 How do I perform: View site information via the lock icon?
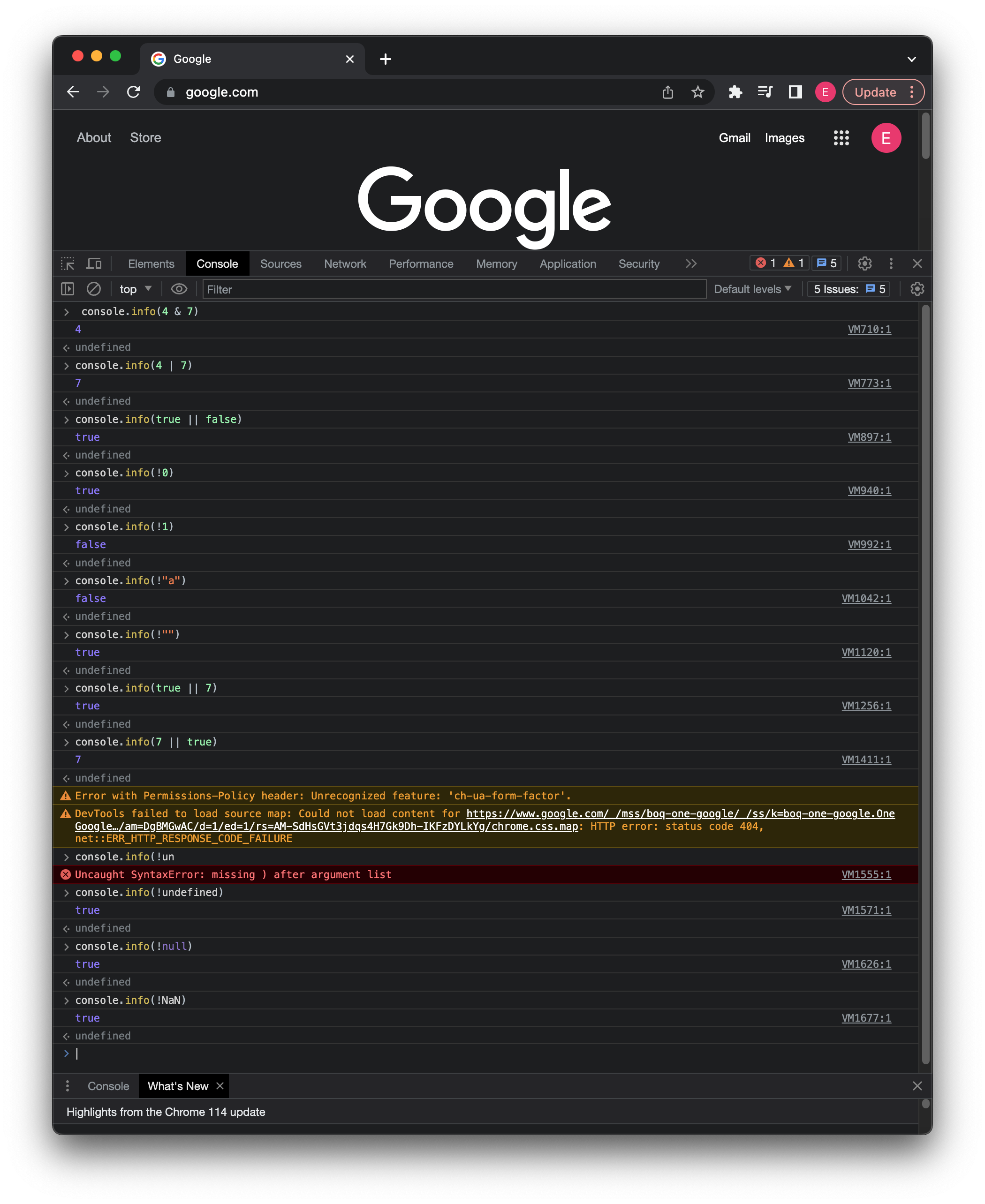pyautogui.click(x=170, y=92)
